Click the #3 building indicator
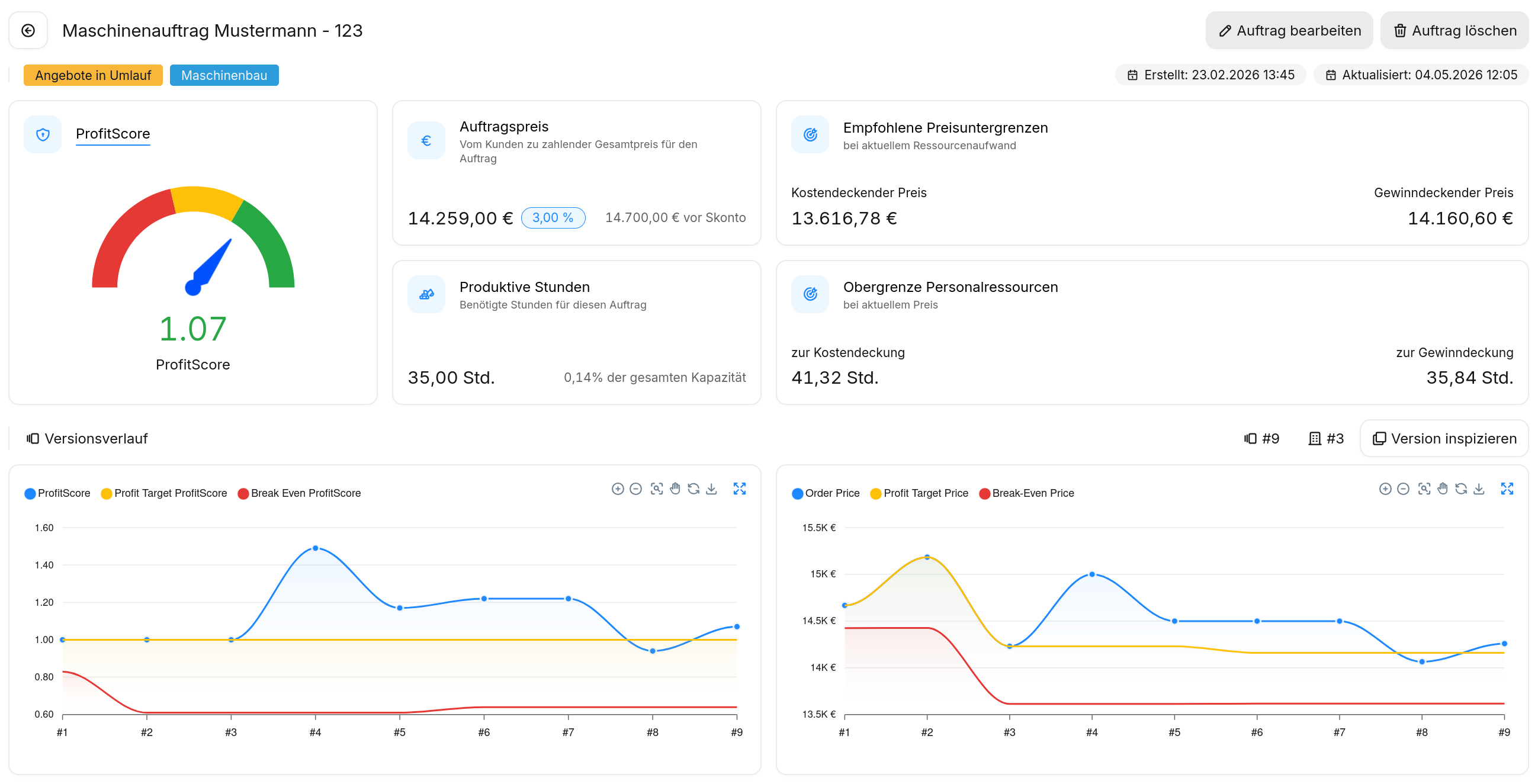The image size is (1538, 784). [1325, 438]
